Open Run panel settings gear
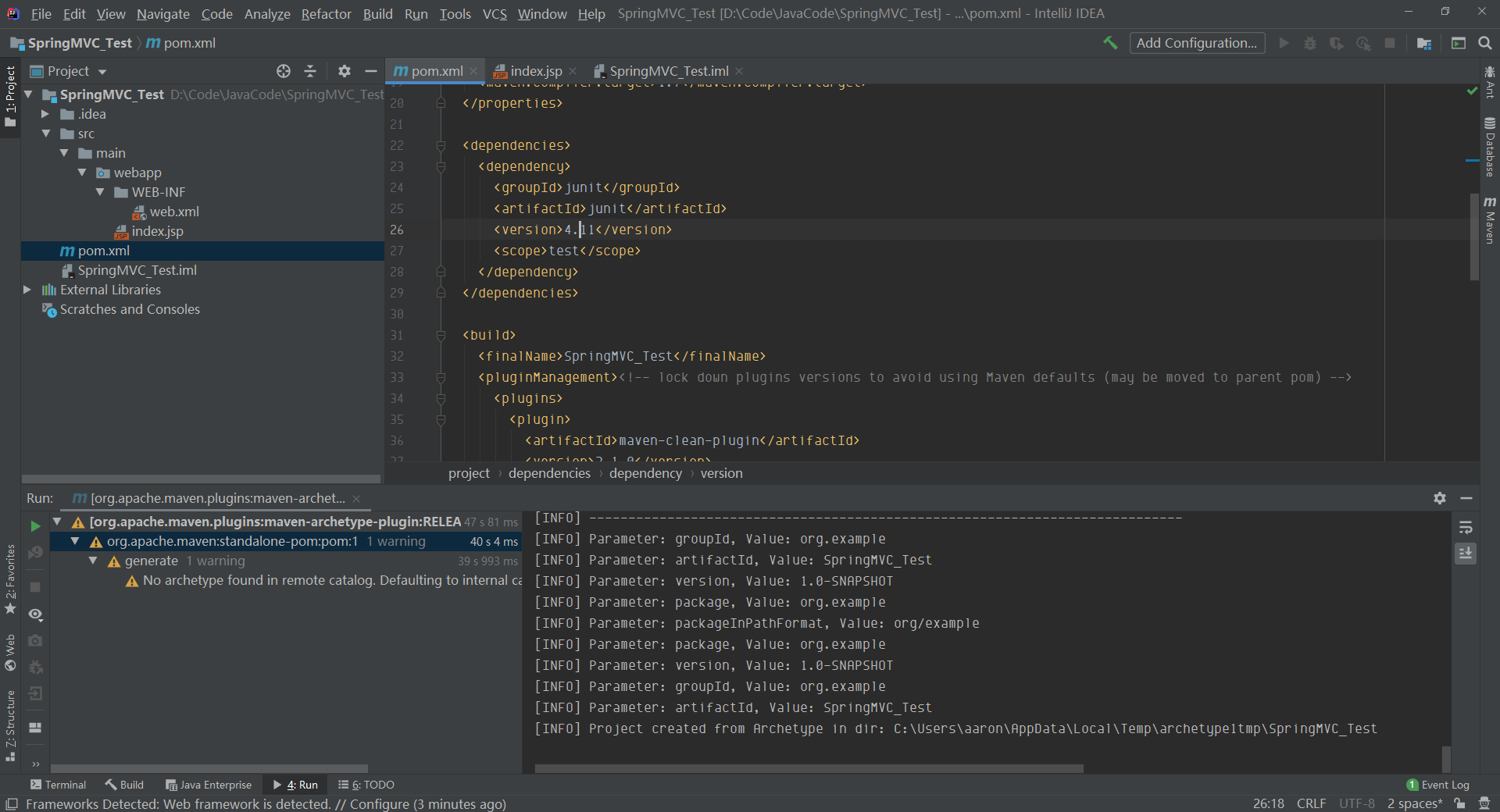Image resolution: width=1500 pixels, height=812 pixels. point(1440,498)
